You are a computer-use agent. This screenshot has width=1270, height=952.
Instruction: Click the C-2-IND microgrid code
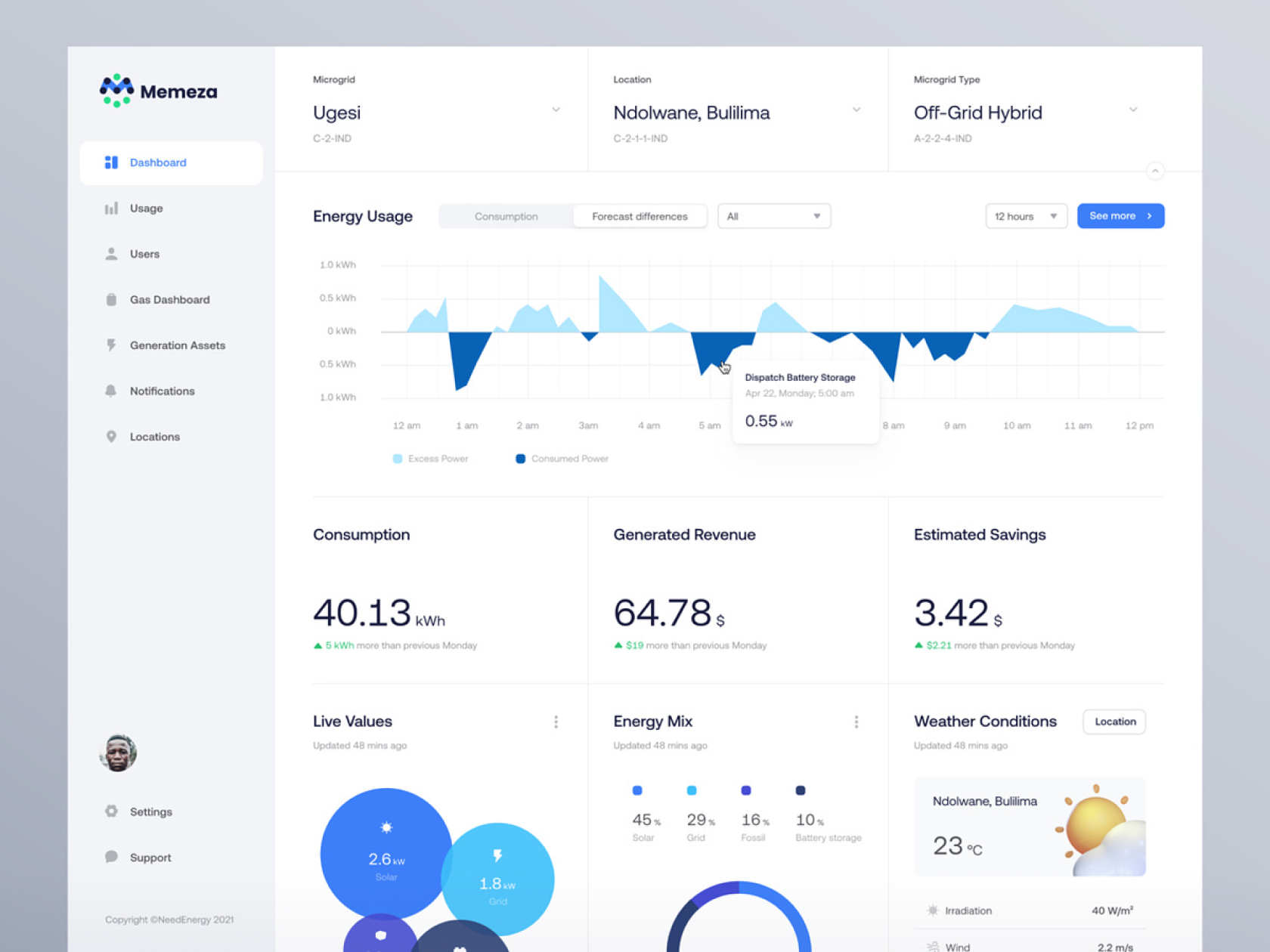[x=332, y=138]
